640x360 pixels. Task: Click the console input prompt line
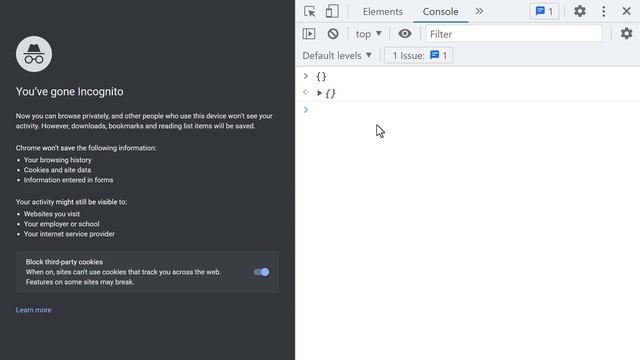click(467, 109)
